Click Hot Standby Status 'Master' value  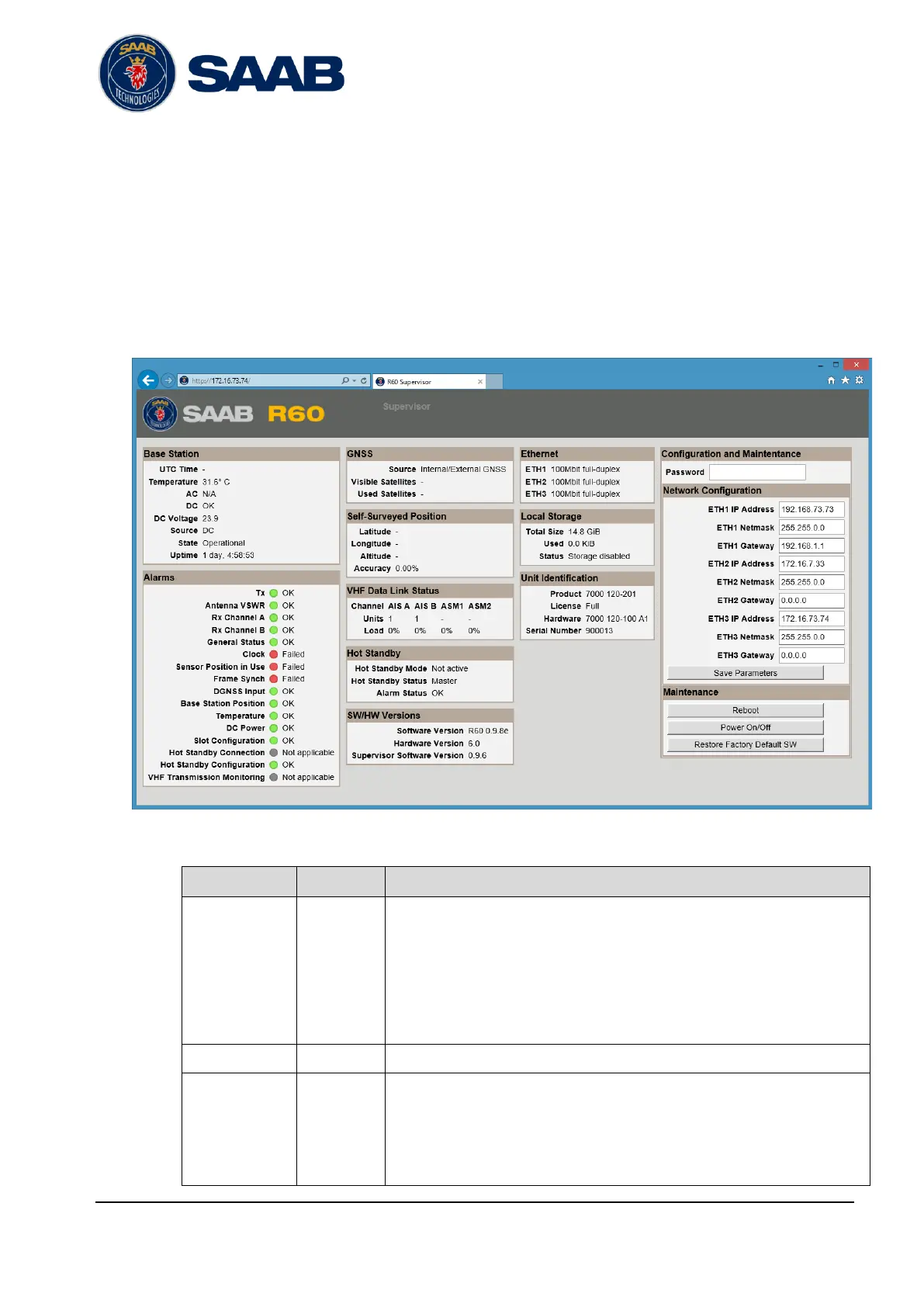click(444, 681)
